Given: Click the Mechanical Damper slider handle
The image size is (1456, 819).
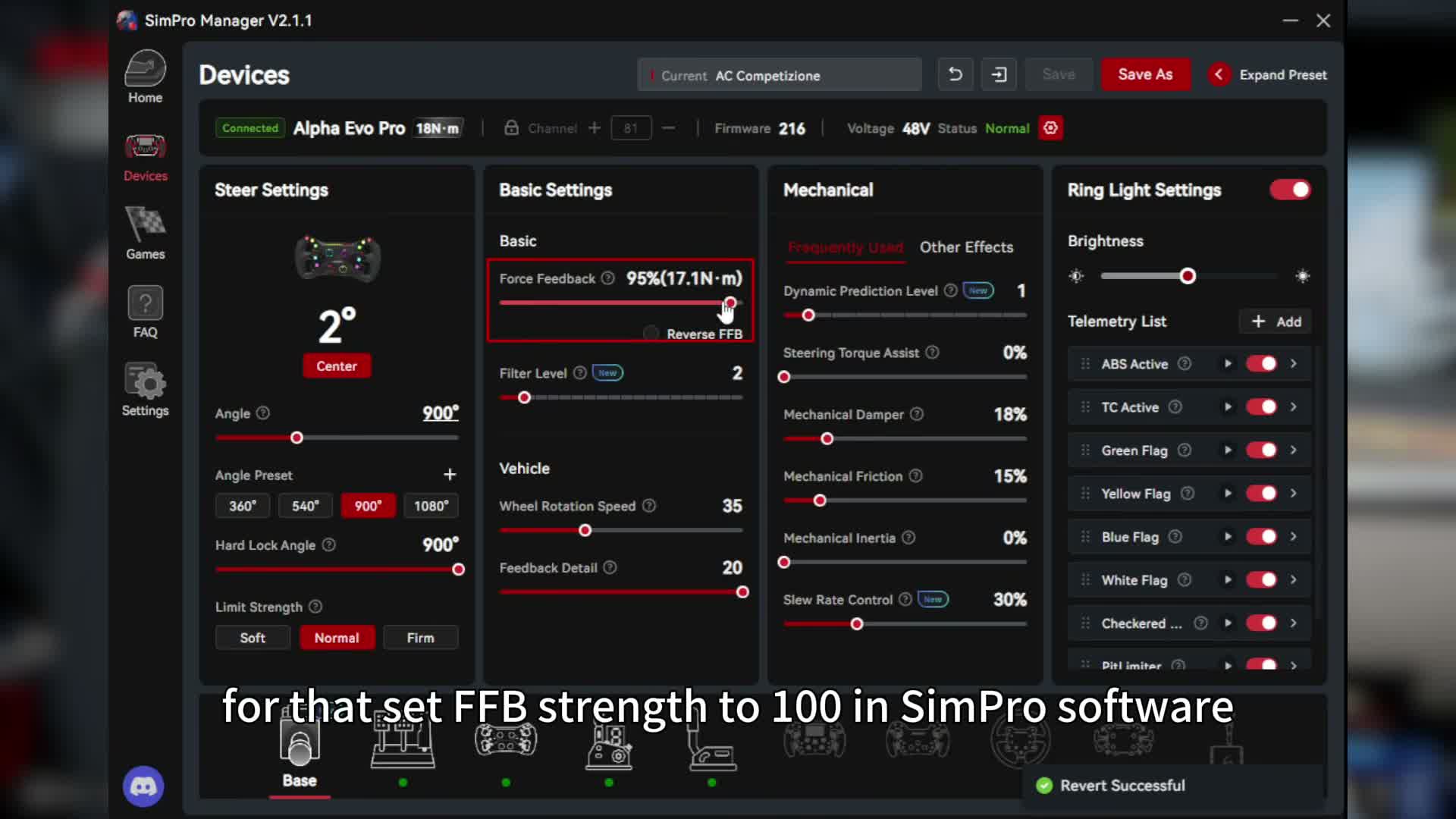Looking at the screenshot, I should click(827, 439).
